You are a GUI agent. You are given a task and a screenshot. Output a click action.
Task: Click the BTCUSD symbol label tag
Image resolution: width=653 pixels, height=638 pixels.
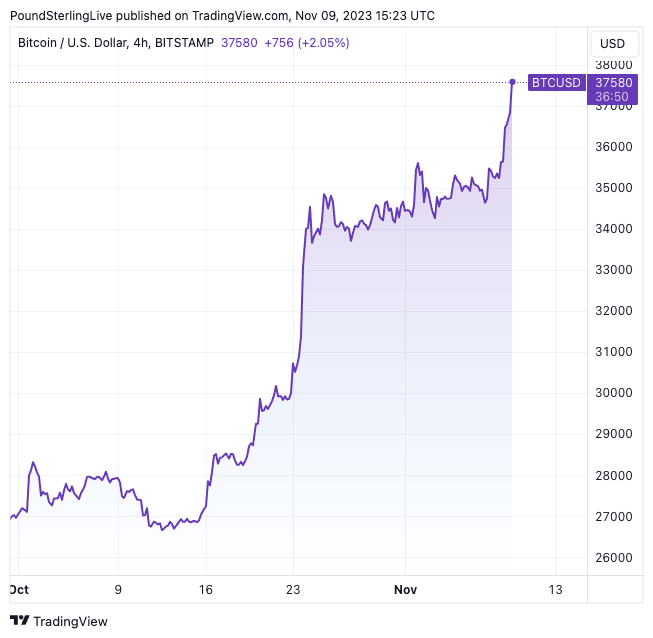coord(556,82)
